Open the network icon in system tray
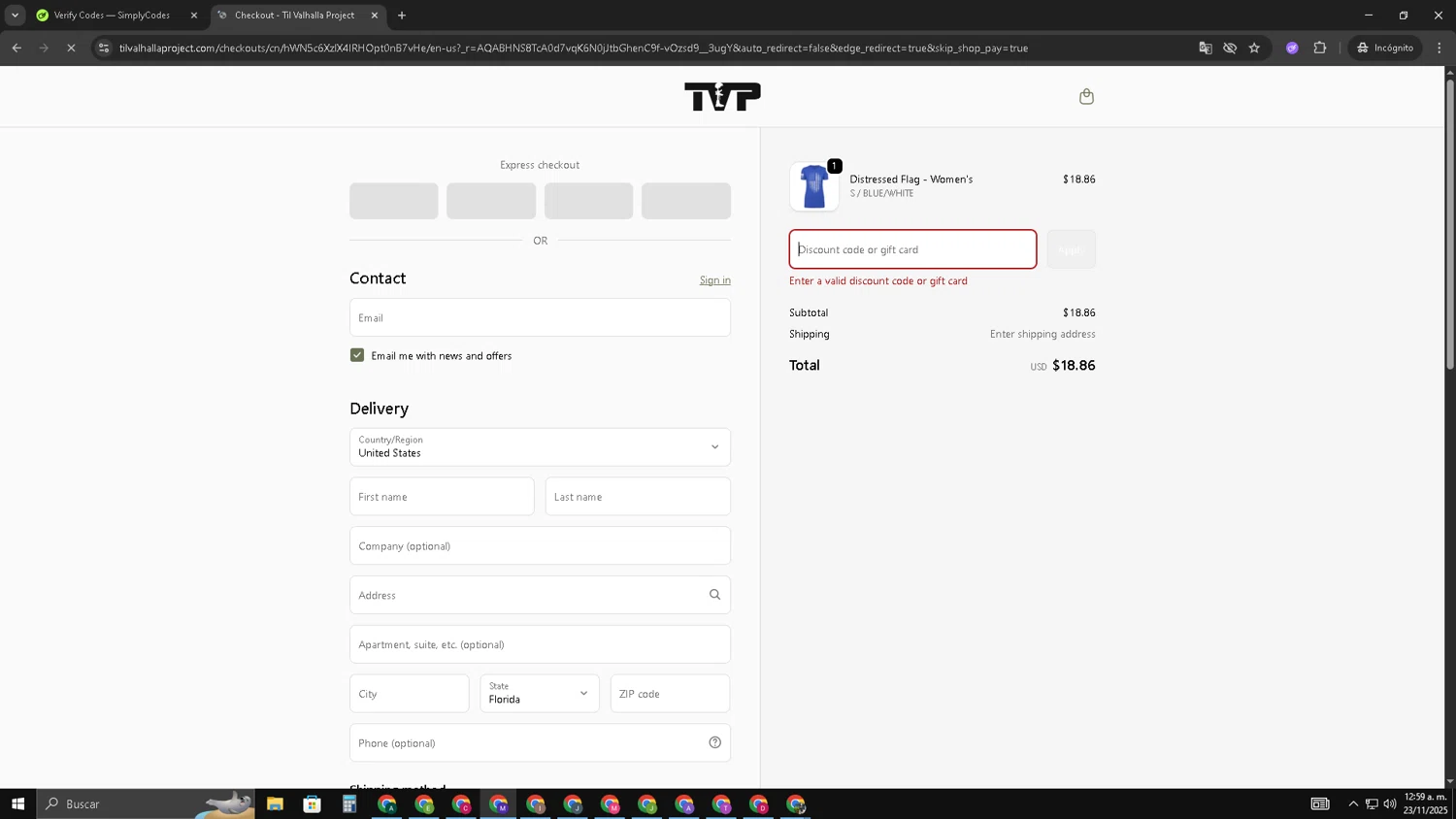This screenshot has width=1456, height=819. [x=1372, y=803]
